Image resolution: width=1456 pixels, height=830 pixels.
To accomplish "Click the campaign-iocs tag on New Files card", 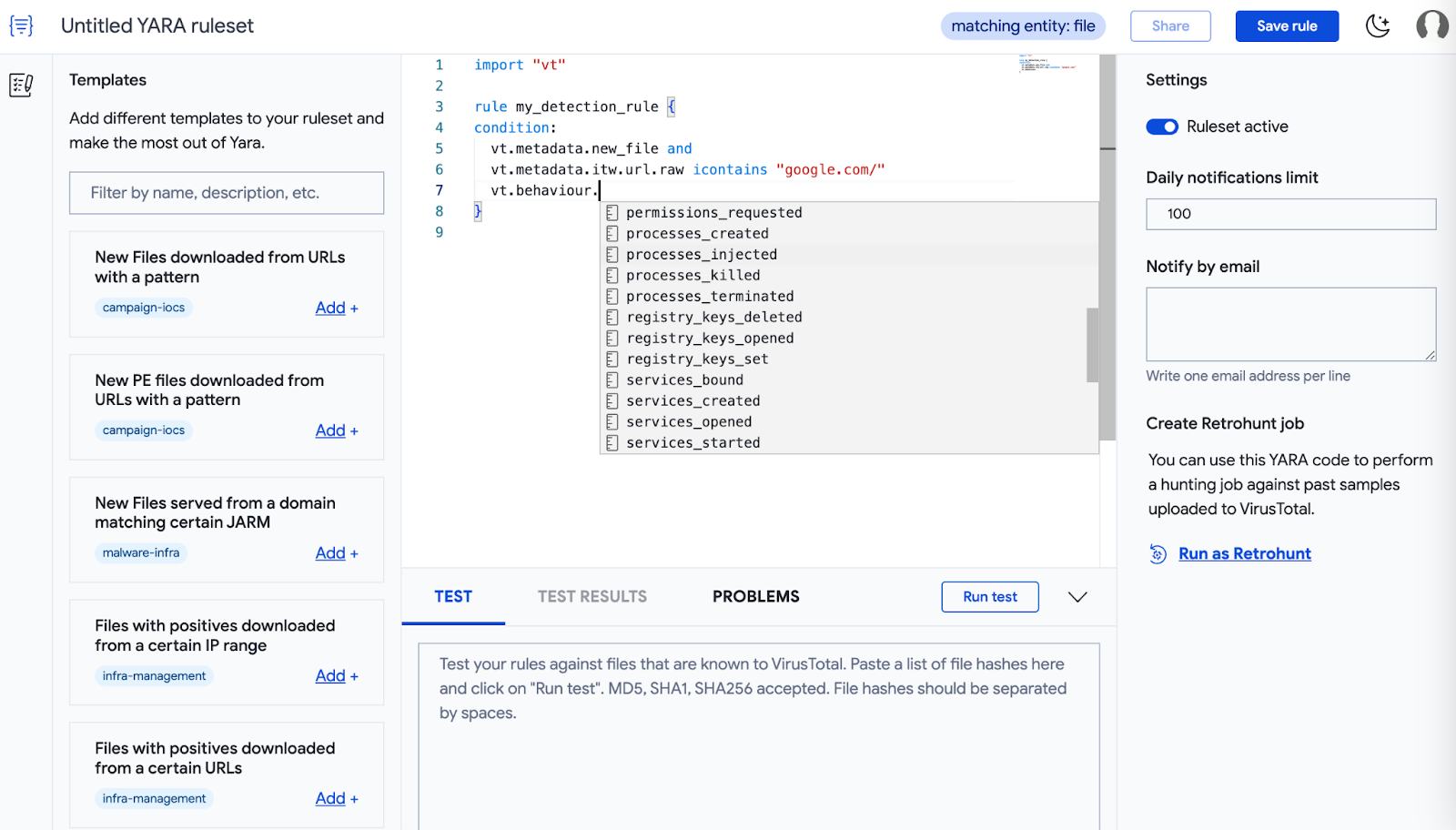I will [x=144, y=308].
